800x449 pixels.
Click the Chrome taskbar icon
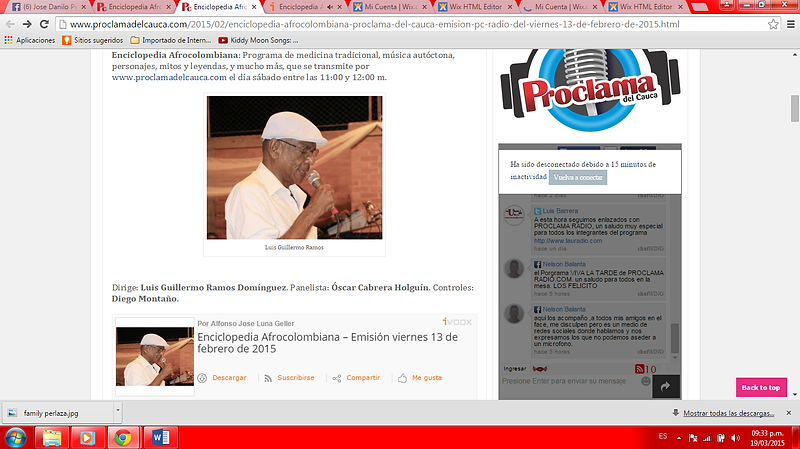click(123, 438)
